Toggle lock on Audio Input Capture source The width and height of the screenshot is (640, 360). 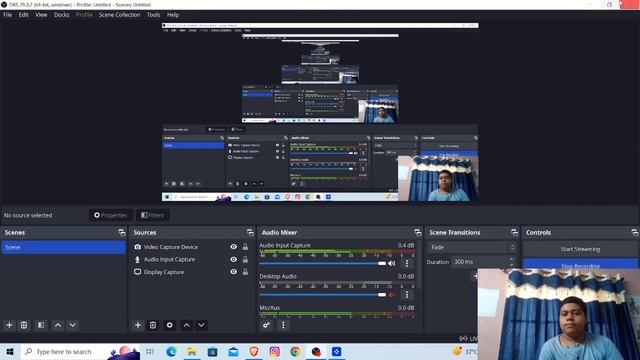[245, 259]
